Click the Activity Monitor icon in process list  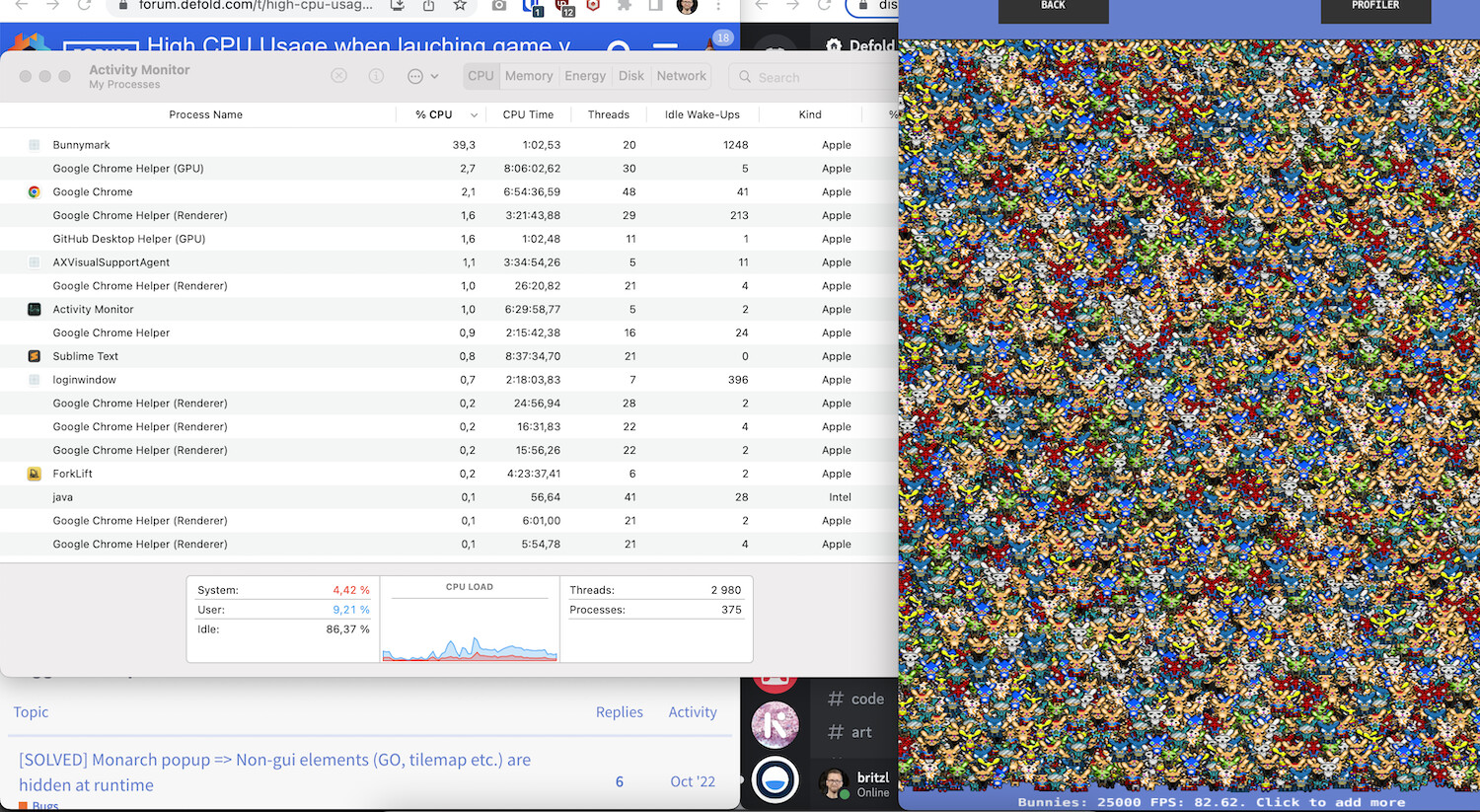pos(35,310)
